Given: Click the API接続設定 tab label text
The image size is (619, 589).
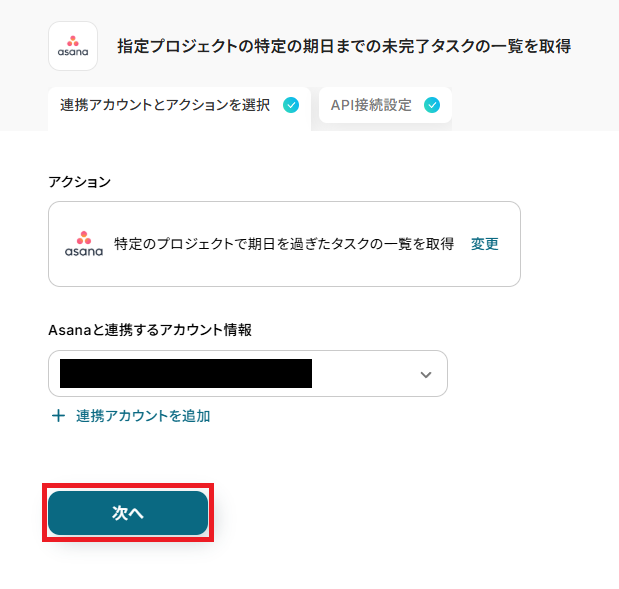Looking at the screenshot, I should (x=371, y=105).
